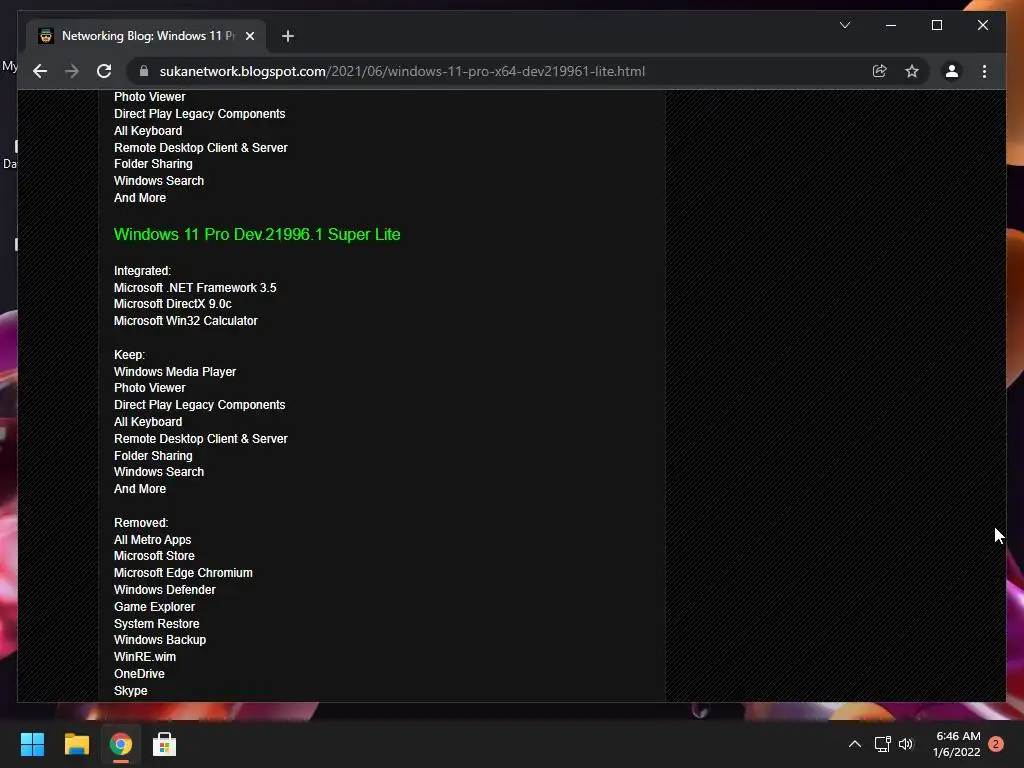The width and height of the screenshot is (1024, 768).
Task: Click the Keep: label
Action: click(x=129, y=355)
